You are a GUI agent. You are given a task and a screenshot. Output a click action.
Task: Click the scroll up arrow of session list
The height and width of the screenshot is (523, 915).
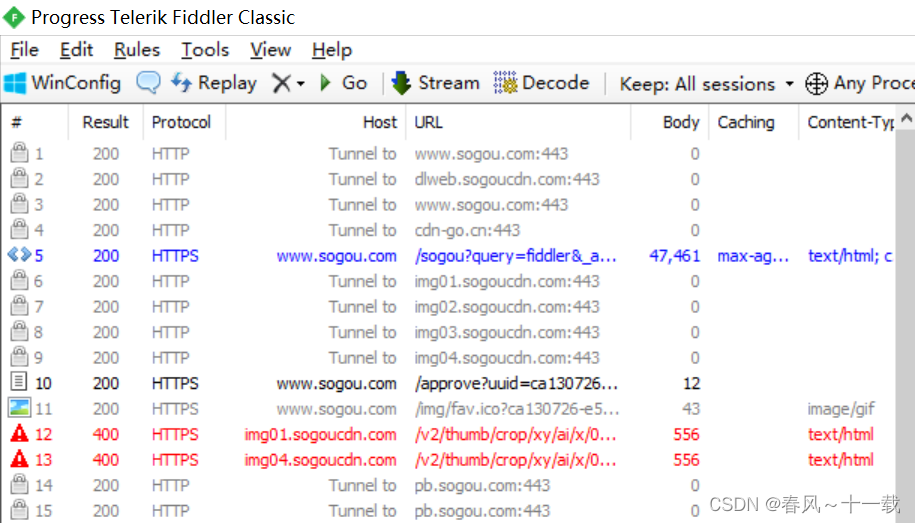[906, 118]
